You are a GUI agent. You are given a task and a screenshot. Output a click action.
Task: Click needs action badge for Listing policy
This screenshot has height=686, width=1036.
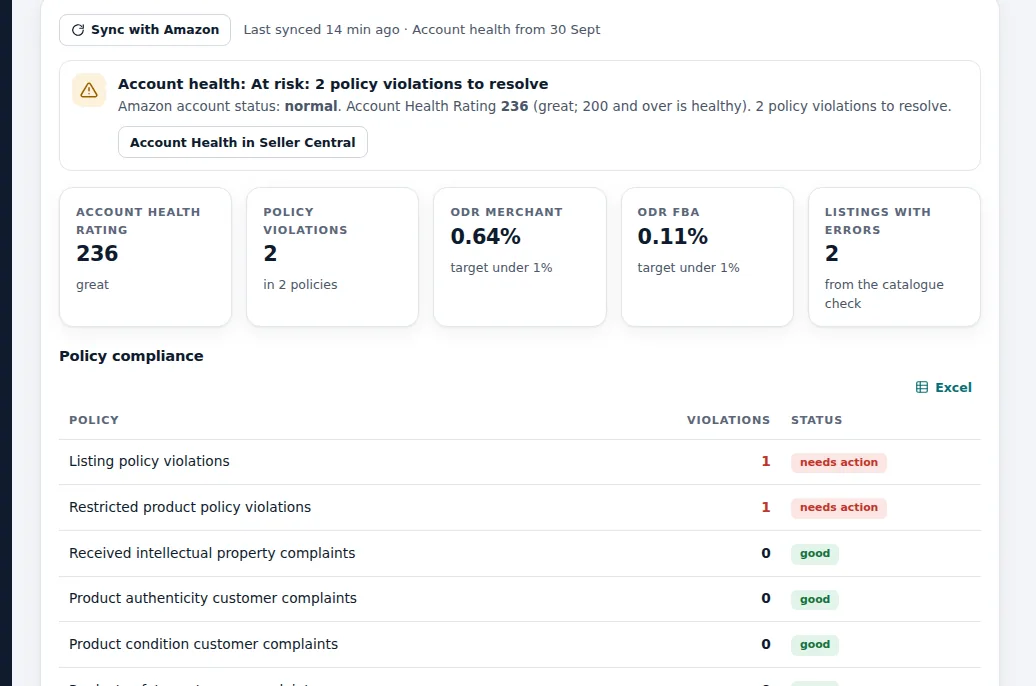pyautogui.click(x=838, y=463)
